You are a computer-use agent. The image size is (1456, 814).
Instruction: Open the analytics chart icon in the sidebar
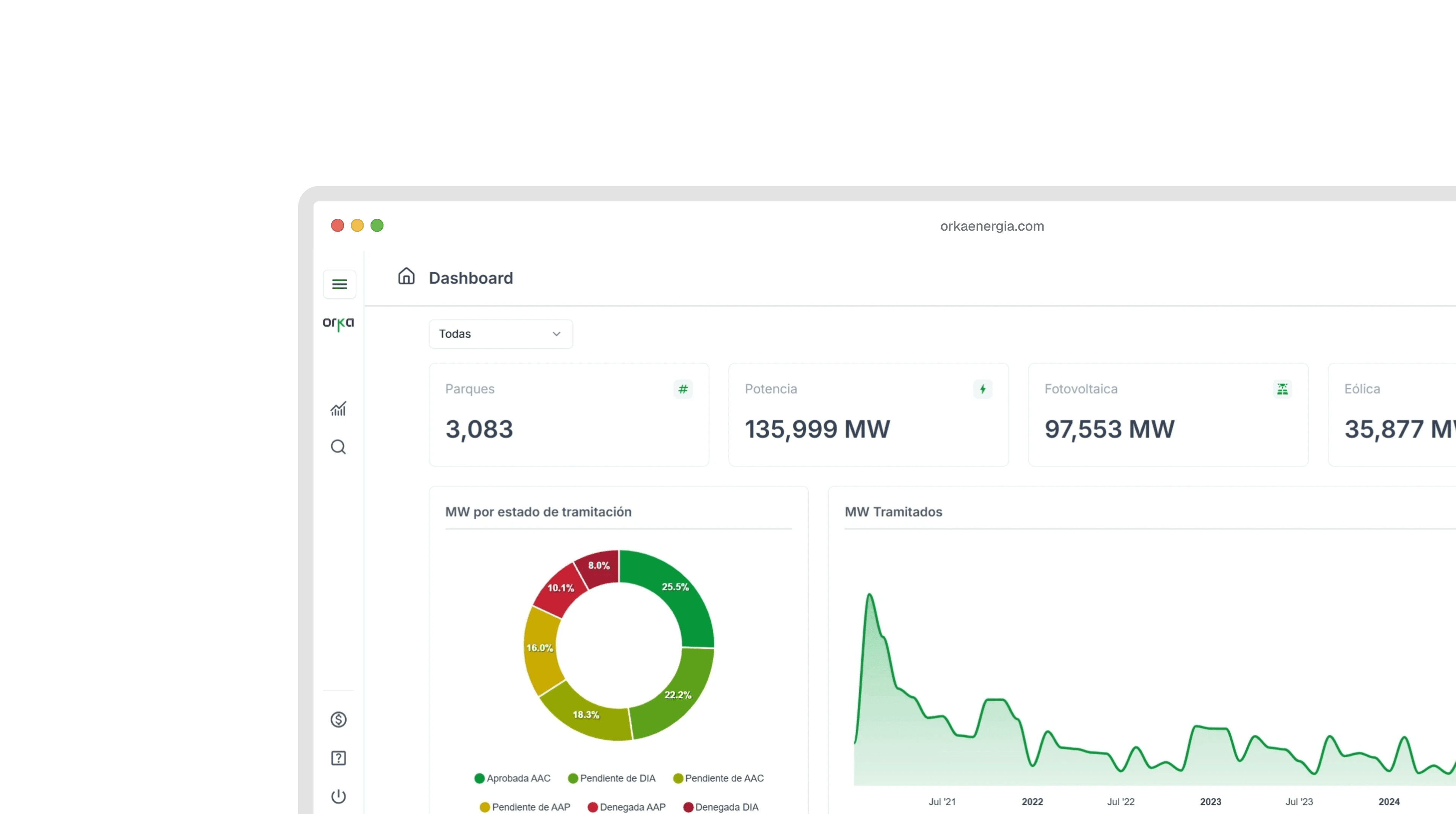click(x=338, y=409)
